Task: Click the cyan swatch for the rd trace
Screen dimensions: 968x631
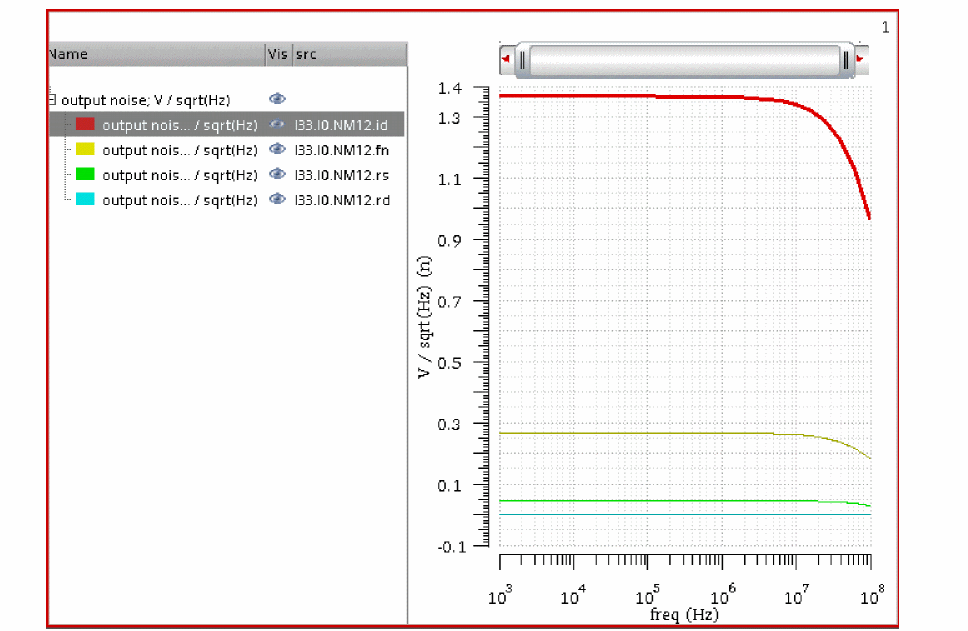Action: coord(85,199)
